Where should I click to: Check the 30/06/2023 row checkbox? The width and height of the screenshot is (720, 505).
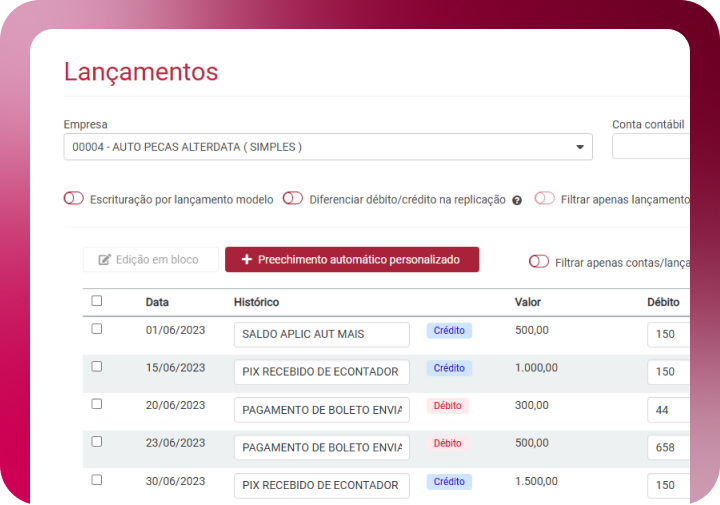96,480
